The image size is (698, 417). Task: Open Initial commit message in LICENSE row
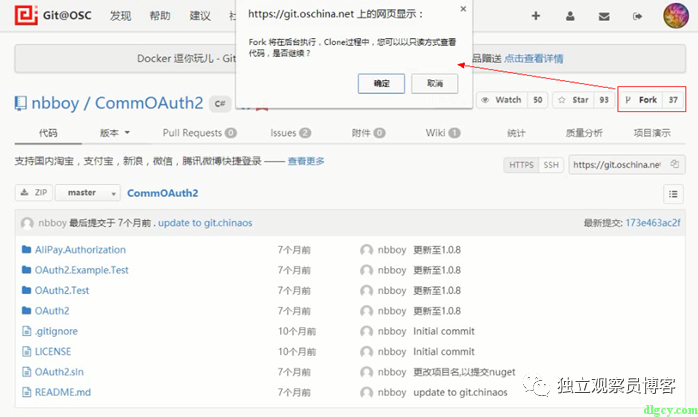(x=444, y=352)
